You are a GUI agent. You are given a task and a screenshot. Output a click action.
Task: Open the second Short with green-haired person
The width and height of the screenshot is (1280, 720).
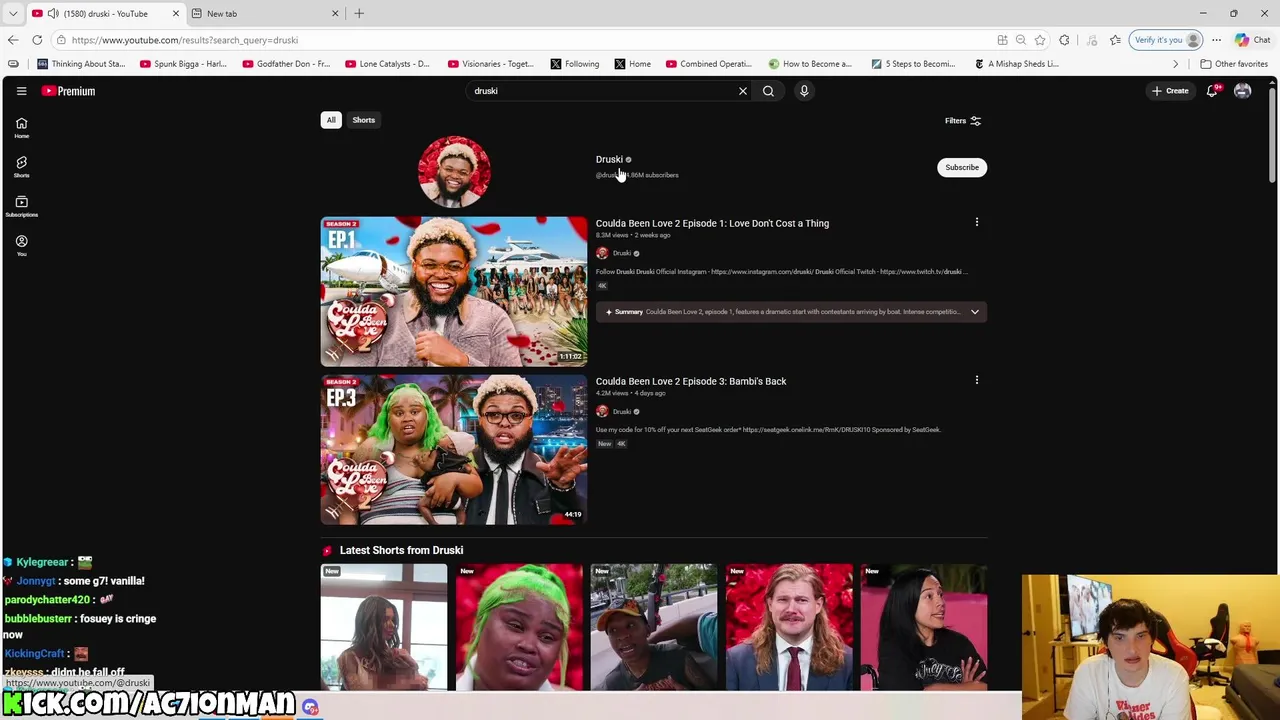519,627
